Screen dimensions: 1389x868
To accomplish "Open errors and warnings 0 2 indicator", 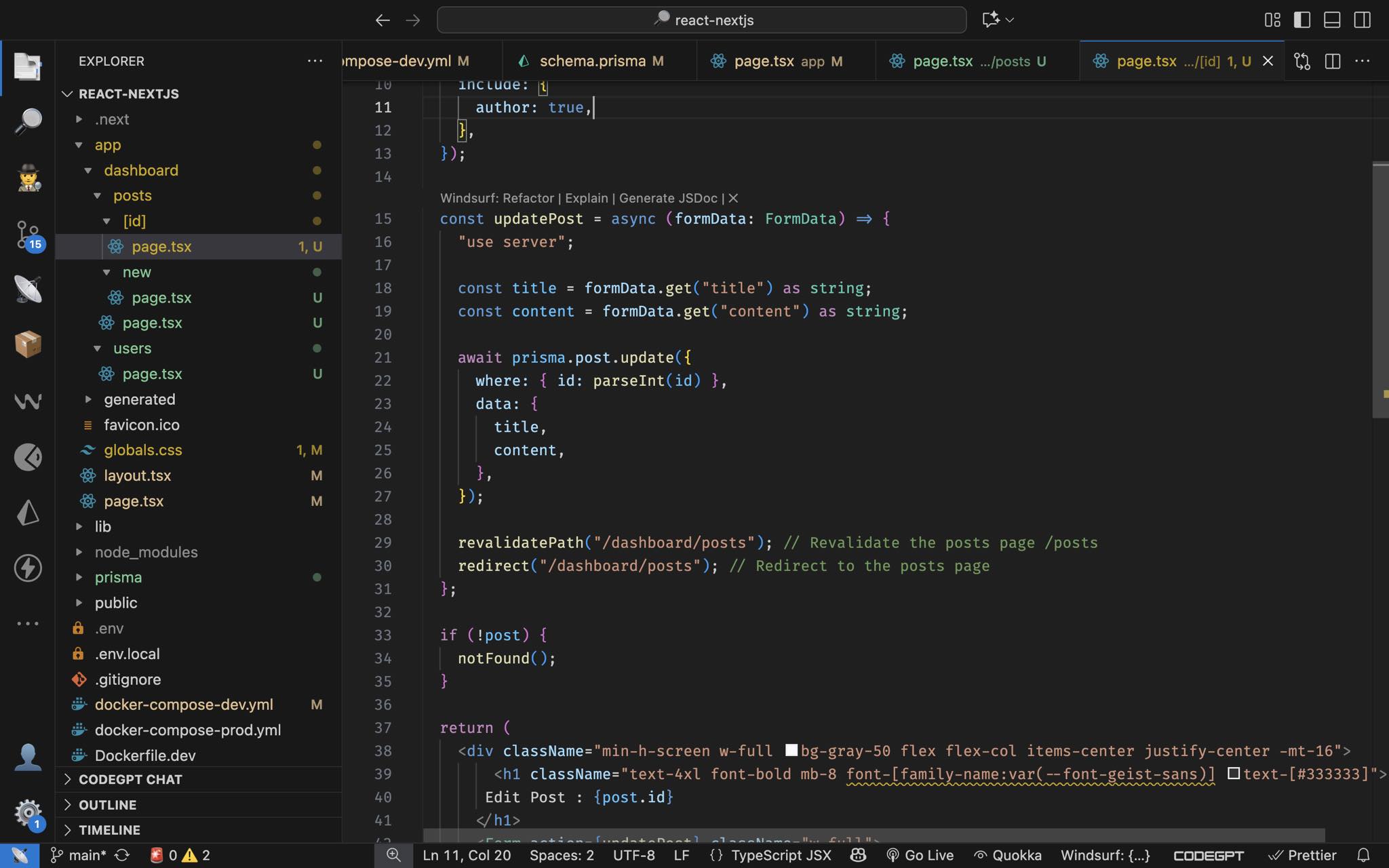I will click(180, 855).
